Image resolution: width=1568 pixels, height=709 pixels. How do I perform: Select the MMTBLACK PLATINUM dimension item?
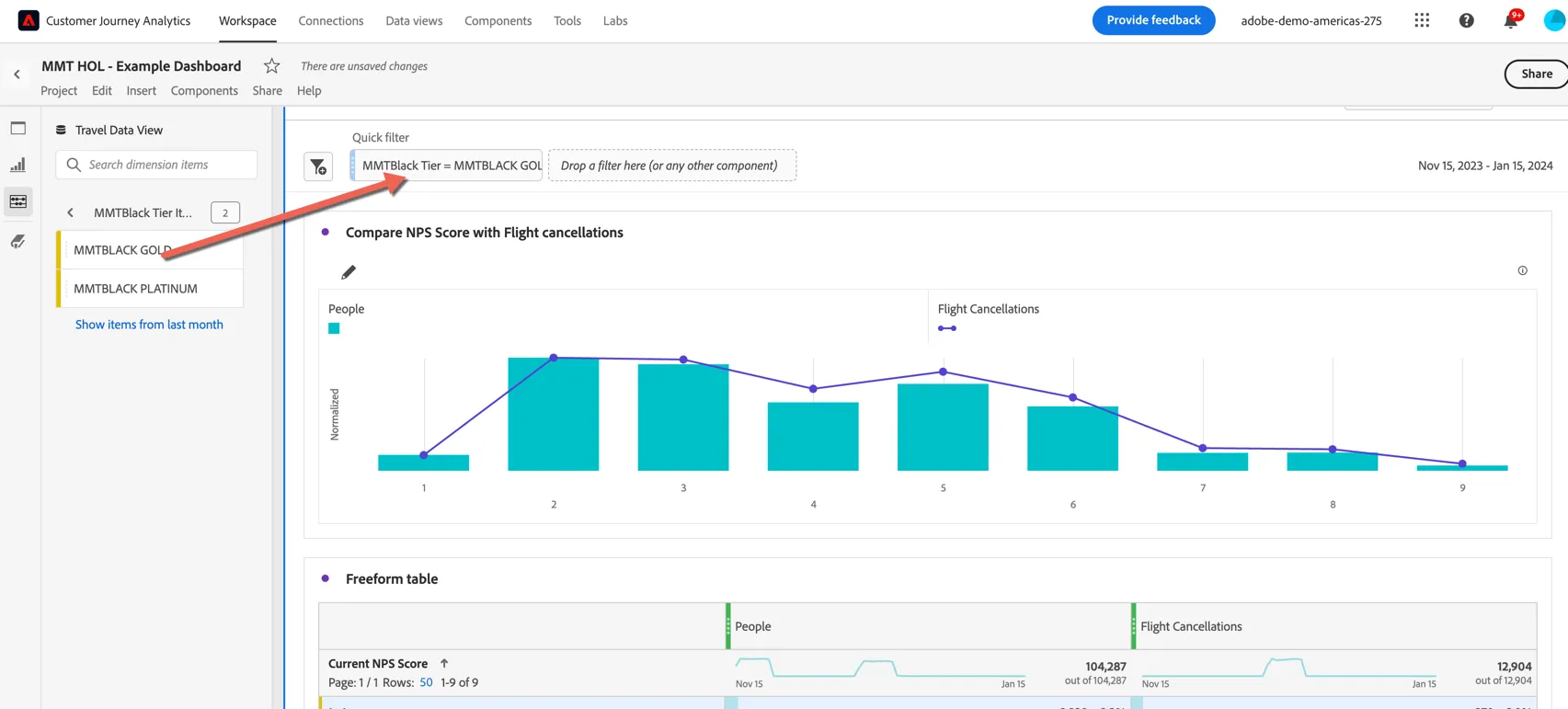151,289
